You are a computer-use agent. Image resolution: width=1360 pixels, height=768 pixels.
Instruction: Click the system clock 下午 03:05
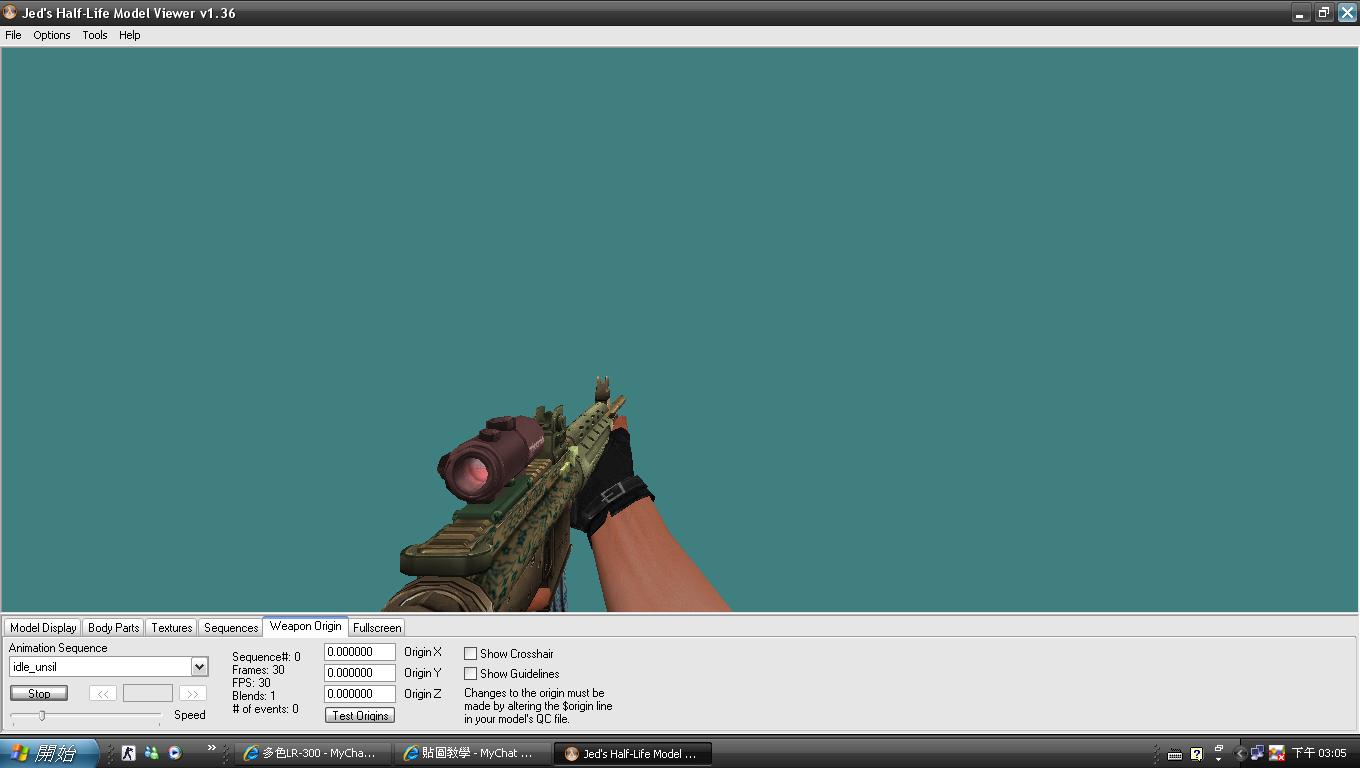[1319, 753]
